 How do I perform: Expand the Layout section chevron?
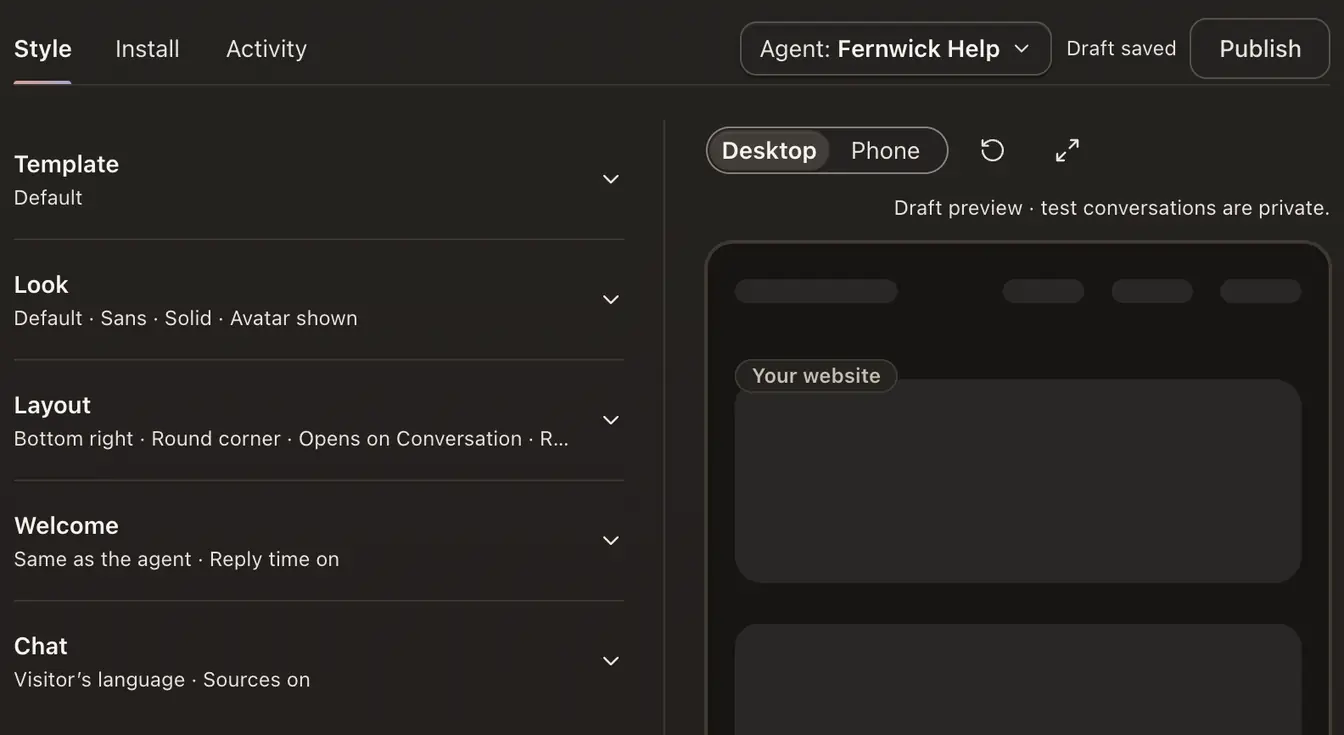(611, 420)
